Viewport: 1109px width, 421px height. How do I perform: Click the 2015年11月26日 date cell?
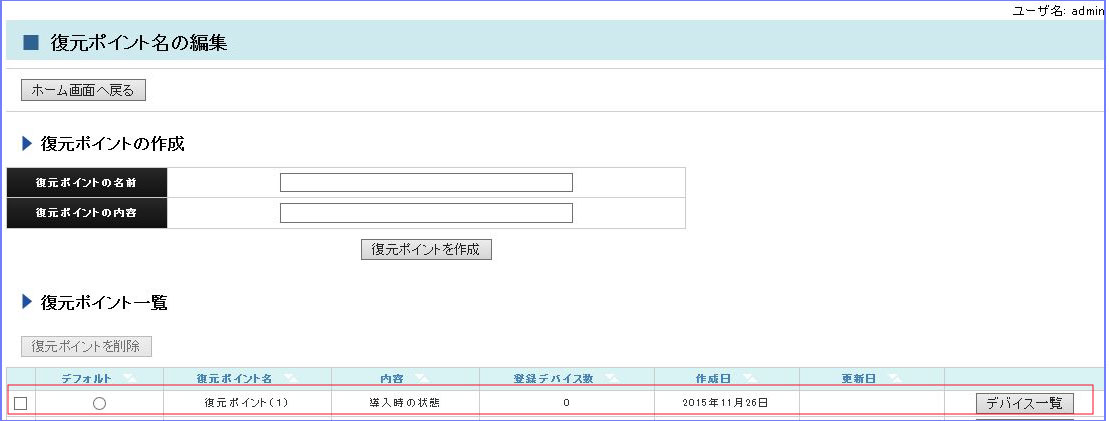tap(726, 403)
